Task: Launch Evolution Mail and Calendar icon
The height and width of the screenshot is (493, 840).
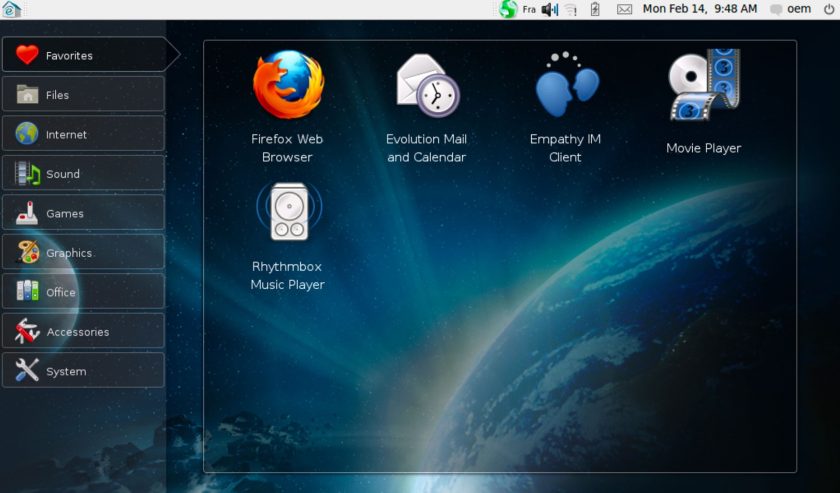Action: (x=428, y=85)
